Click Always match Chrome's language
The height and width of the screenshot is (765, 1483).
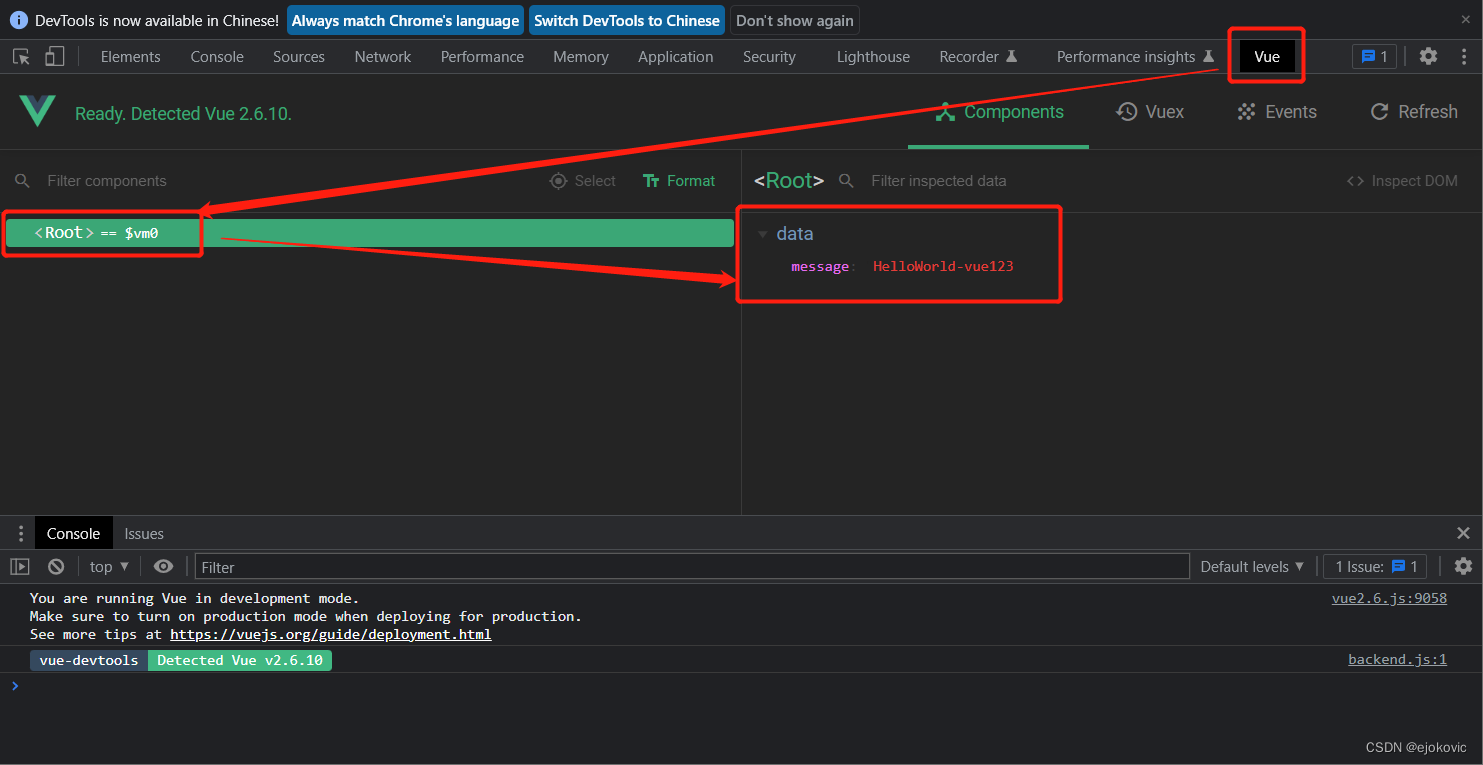pyautogui.click(x=406, y=20)
